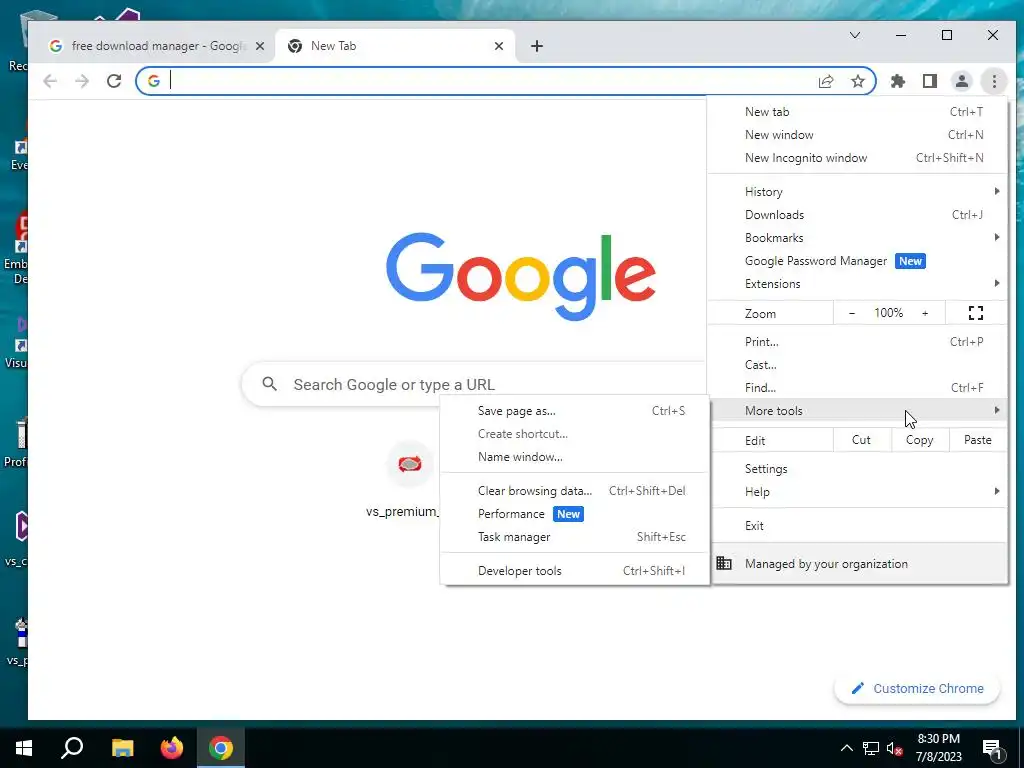Open Clear browsing data...
This screenshot has width=1024, height=768.
point(575,490)
